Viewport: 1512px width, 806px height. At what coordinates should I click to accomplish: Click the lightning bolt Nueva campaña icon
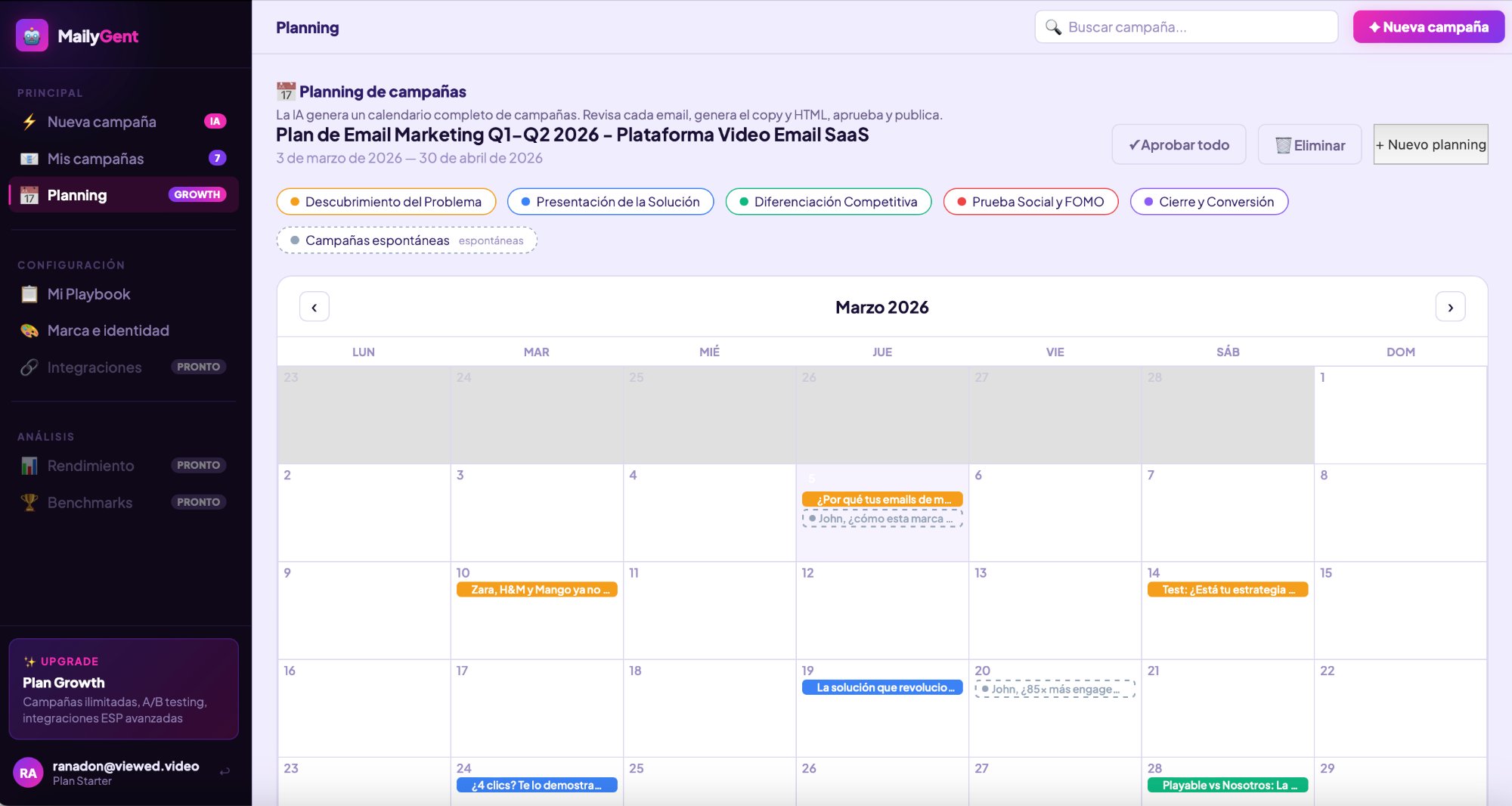(x=29, y=122)
